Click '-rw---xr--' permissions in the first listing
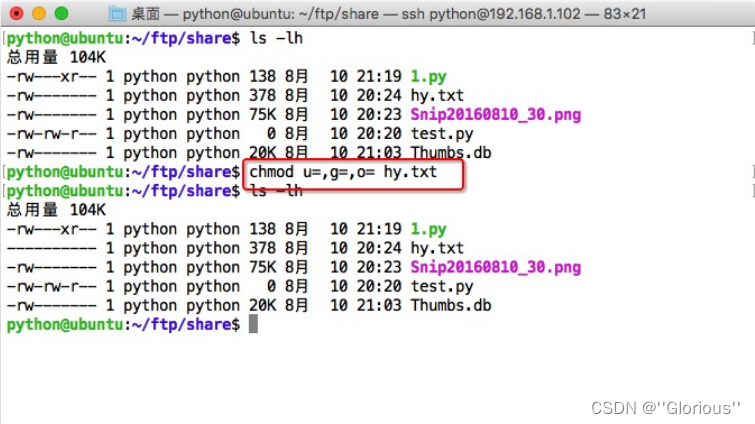755x424 pixels. pyautogui.click(x=52, y=76)
